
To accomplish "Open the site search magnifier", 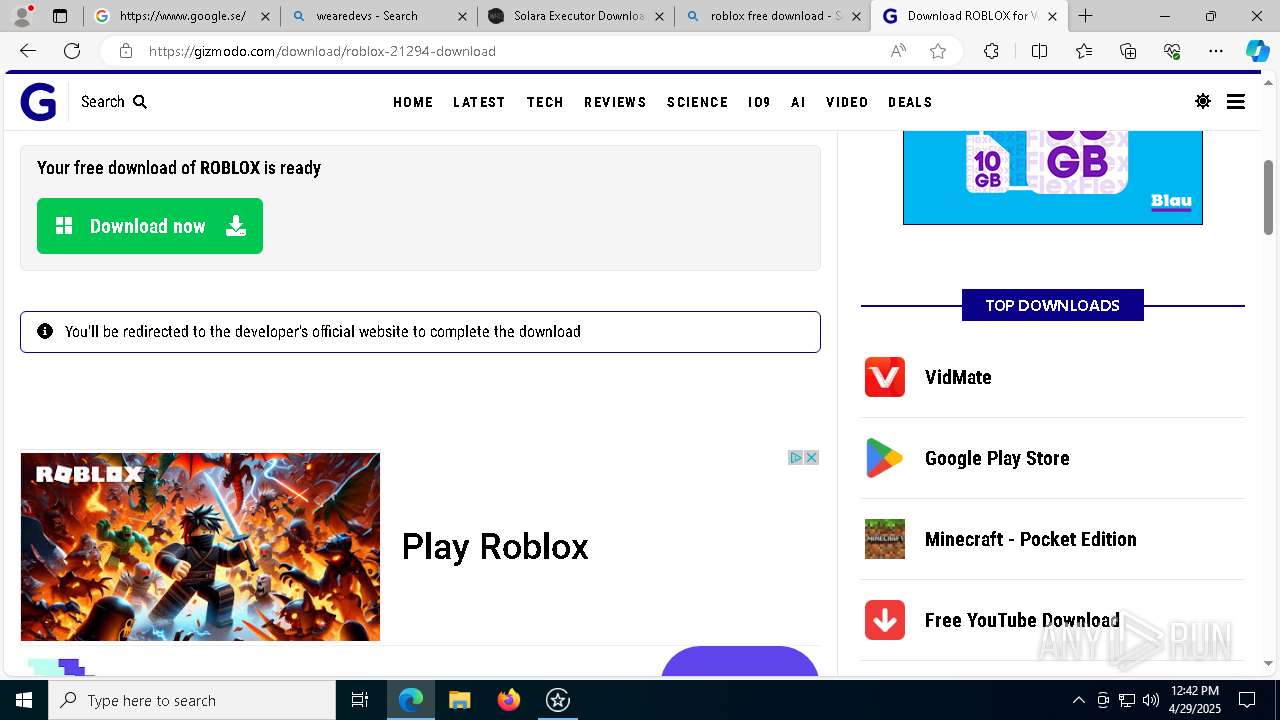I will [x=140, y=102].
